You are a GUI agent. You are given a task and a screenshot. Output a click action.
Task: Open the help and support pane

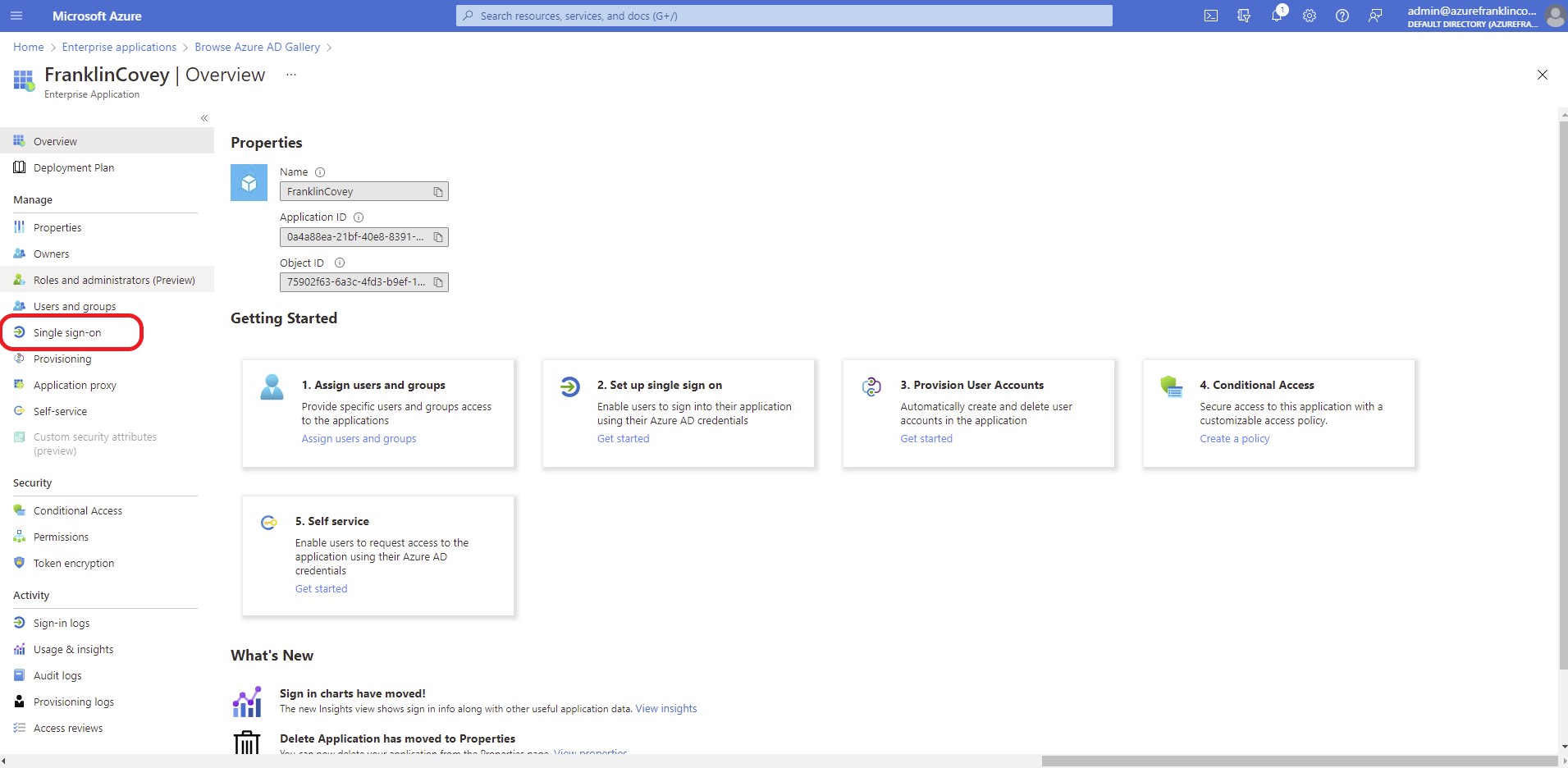pyautogui.click(x=1342, y=16)
